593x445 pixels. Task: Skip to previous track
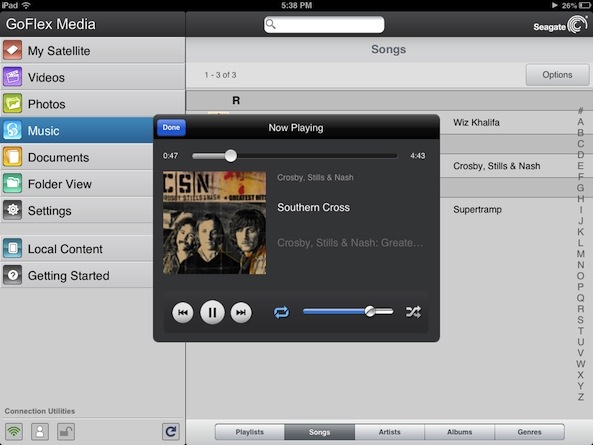[x=183, y=312]
